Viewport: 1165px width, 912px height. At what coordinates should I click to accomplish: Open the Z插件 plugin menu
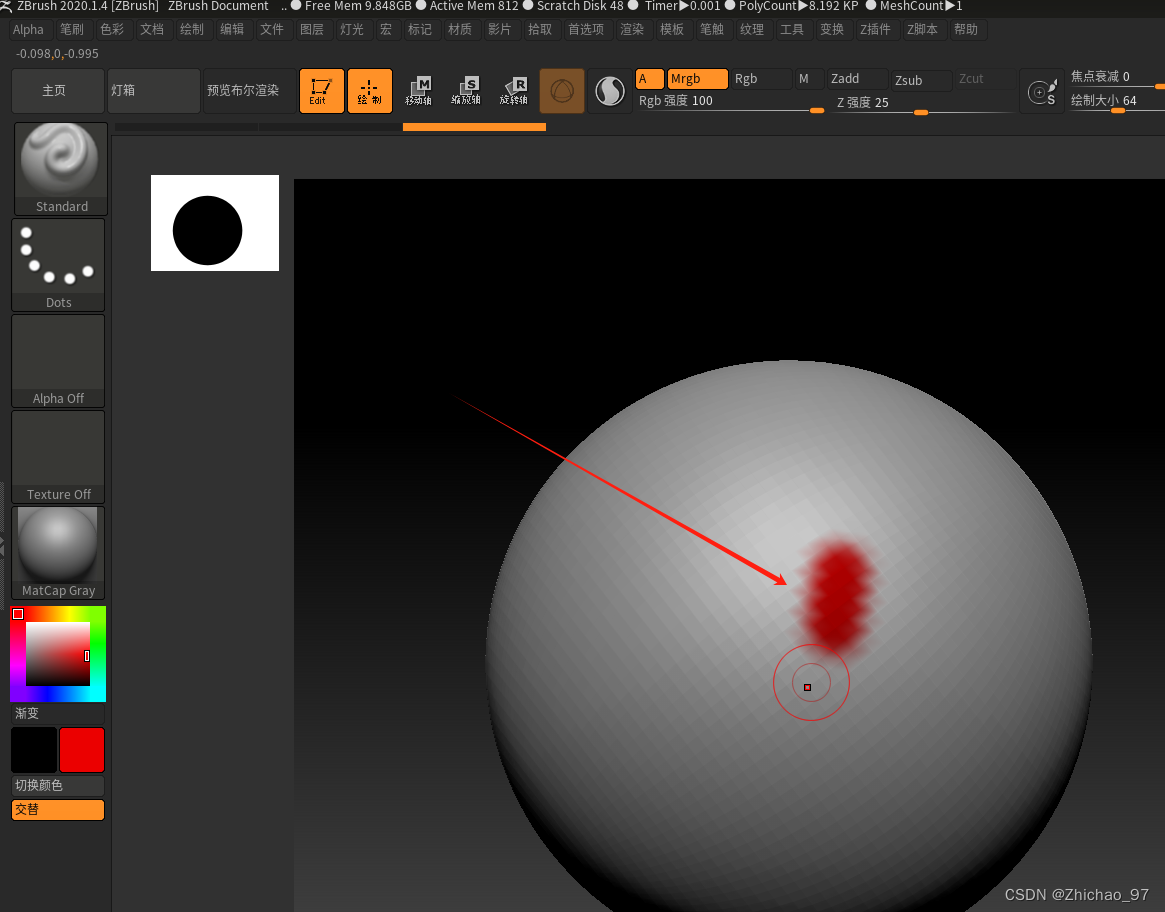click(875, 30)
